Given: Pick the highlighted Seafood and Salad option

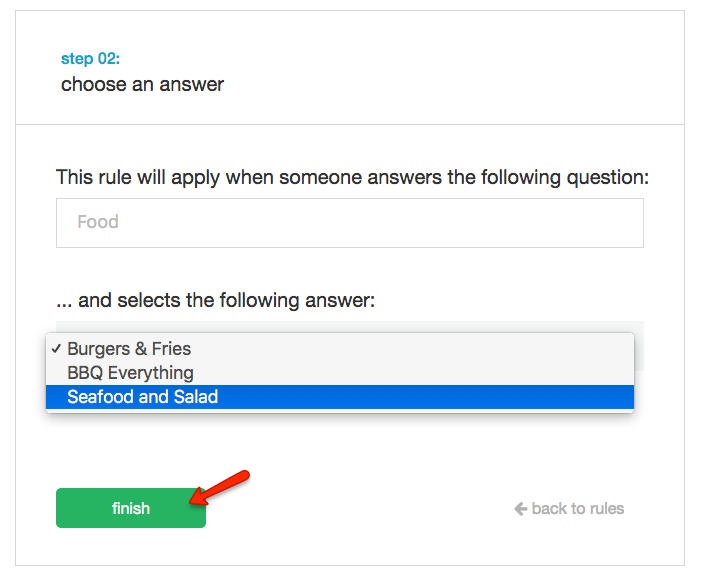Looking at the screenshot, I should click(142, 397).
